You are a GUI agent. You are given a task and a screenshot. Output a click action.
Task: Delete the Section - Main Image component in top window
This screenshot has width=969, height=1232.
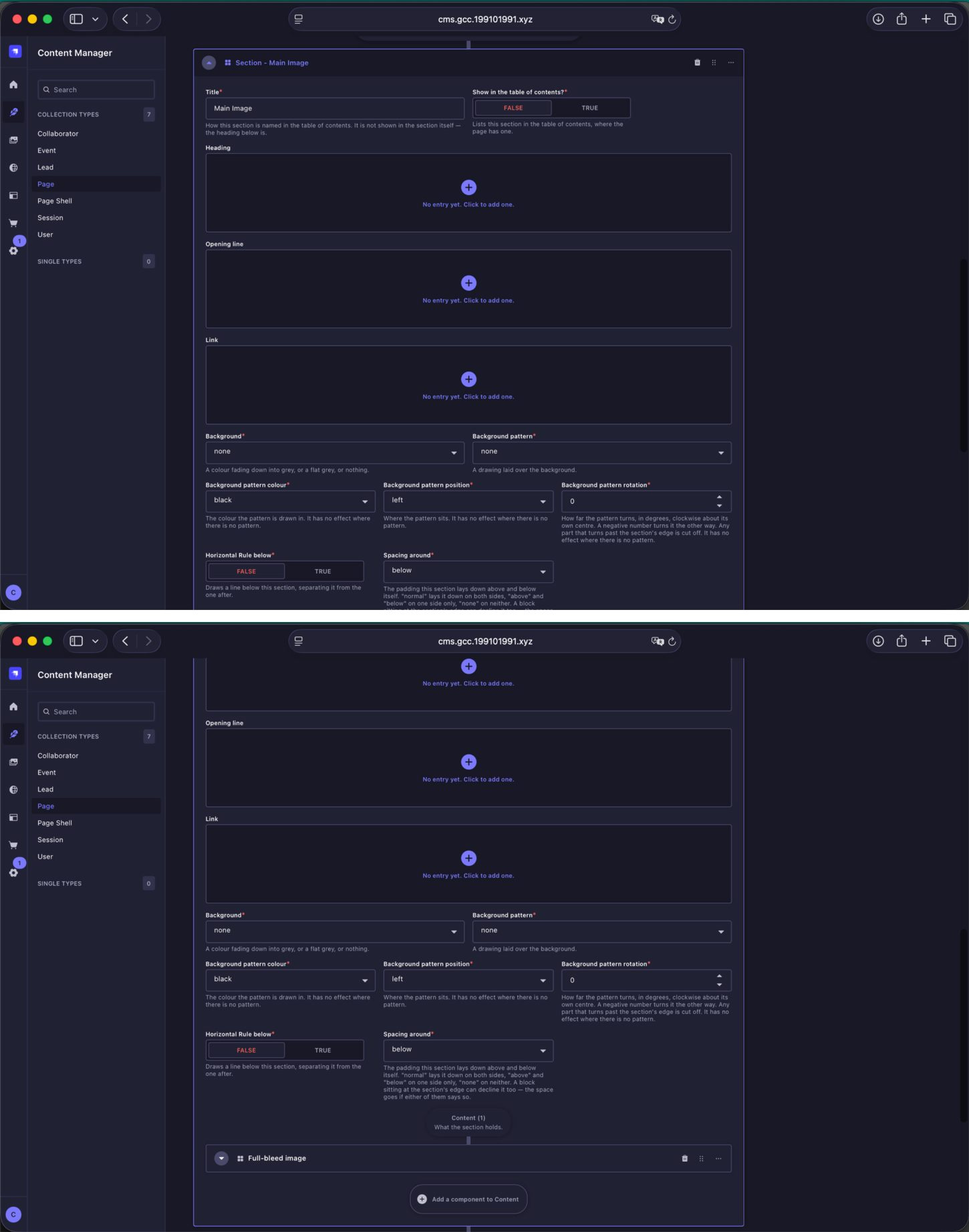pos(697,63)
